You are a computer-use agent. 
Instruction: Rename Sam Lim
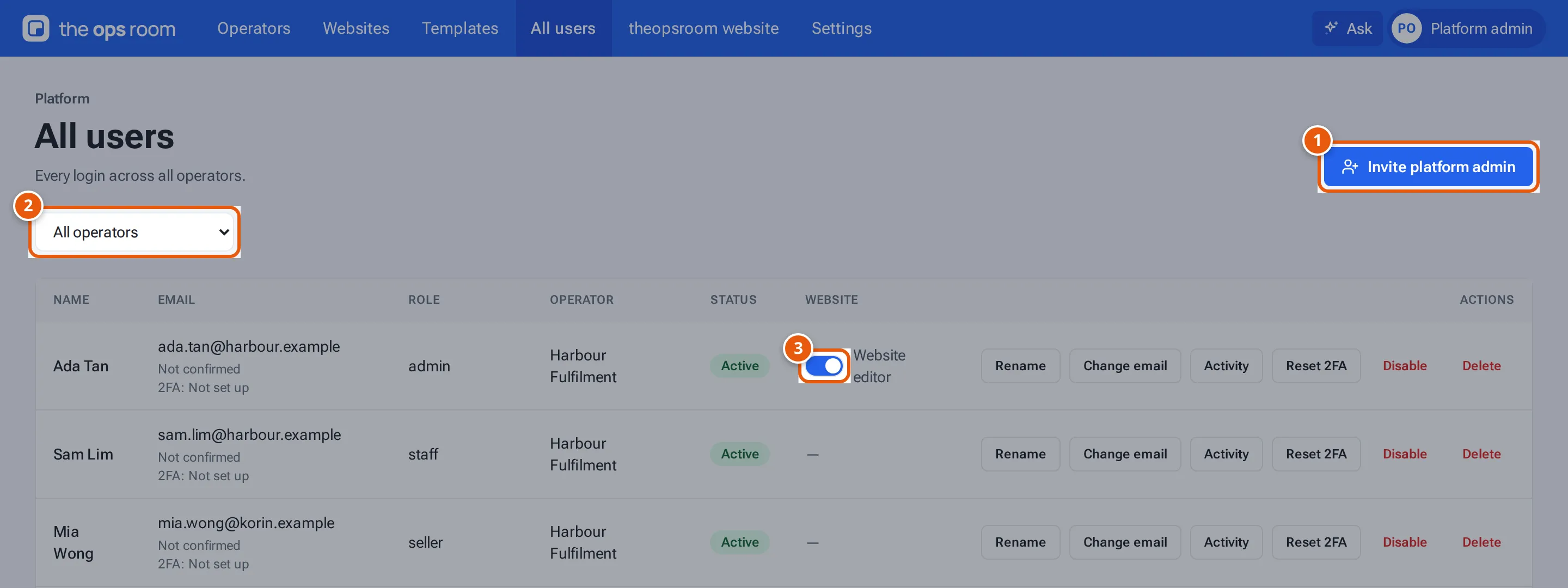coord(1020,454)
